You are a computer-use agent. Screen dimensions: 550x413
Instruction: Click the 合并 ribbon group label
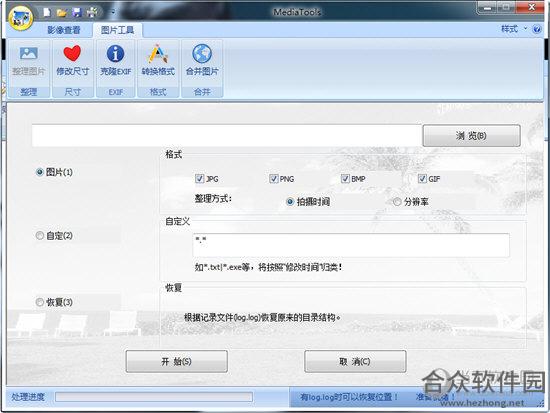[202, 92]
